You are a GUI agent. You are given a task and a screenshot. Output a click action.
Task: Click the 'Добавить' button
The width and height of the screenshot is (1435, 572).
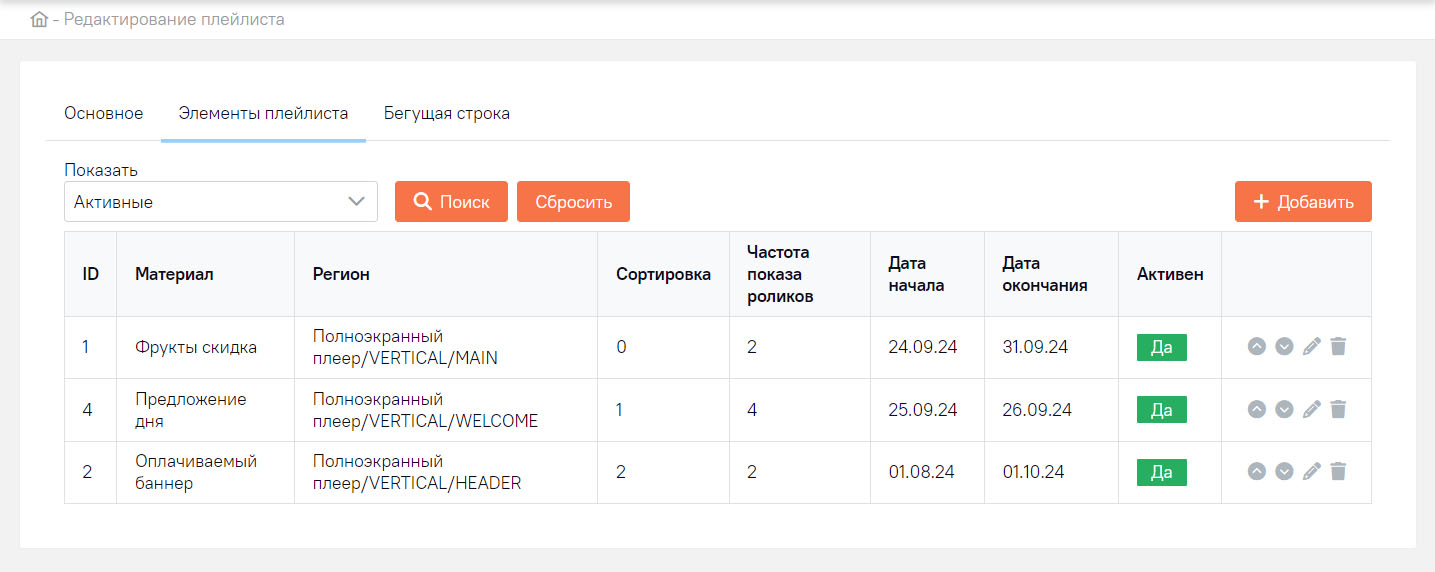[x=1303, y=202]
